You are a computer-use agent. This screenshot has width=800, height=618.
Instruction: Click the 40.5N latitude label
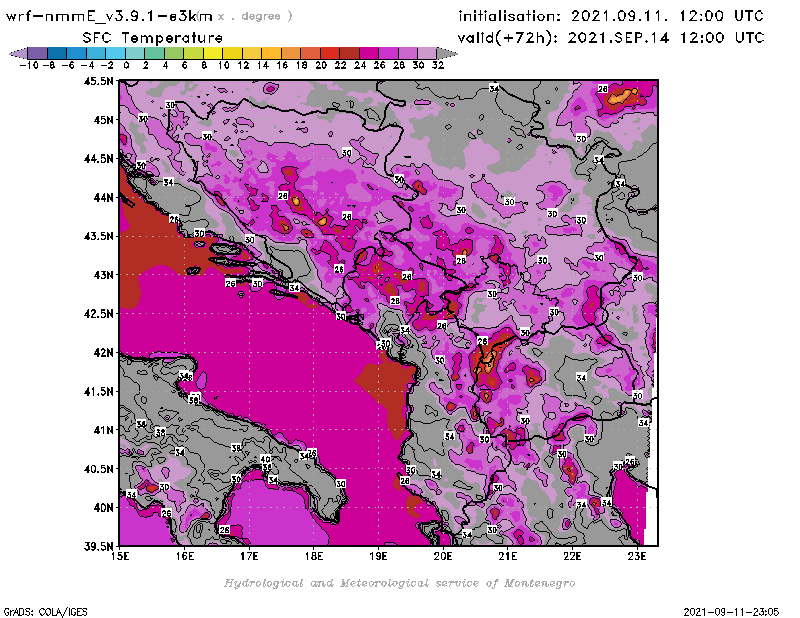[98, 469]
